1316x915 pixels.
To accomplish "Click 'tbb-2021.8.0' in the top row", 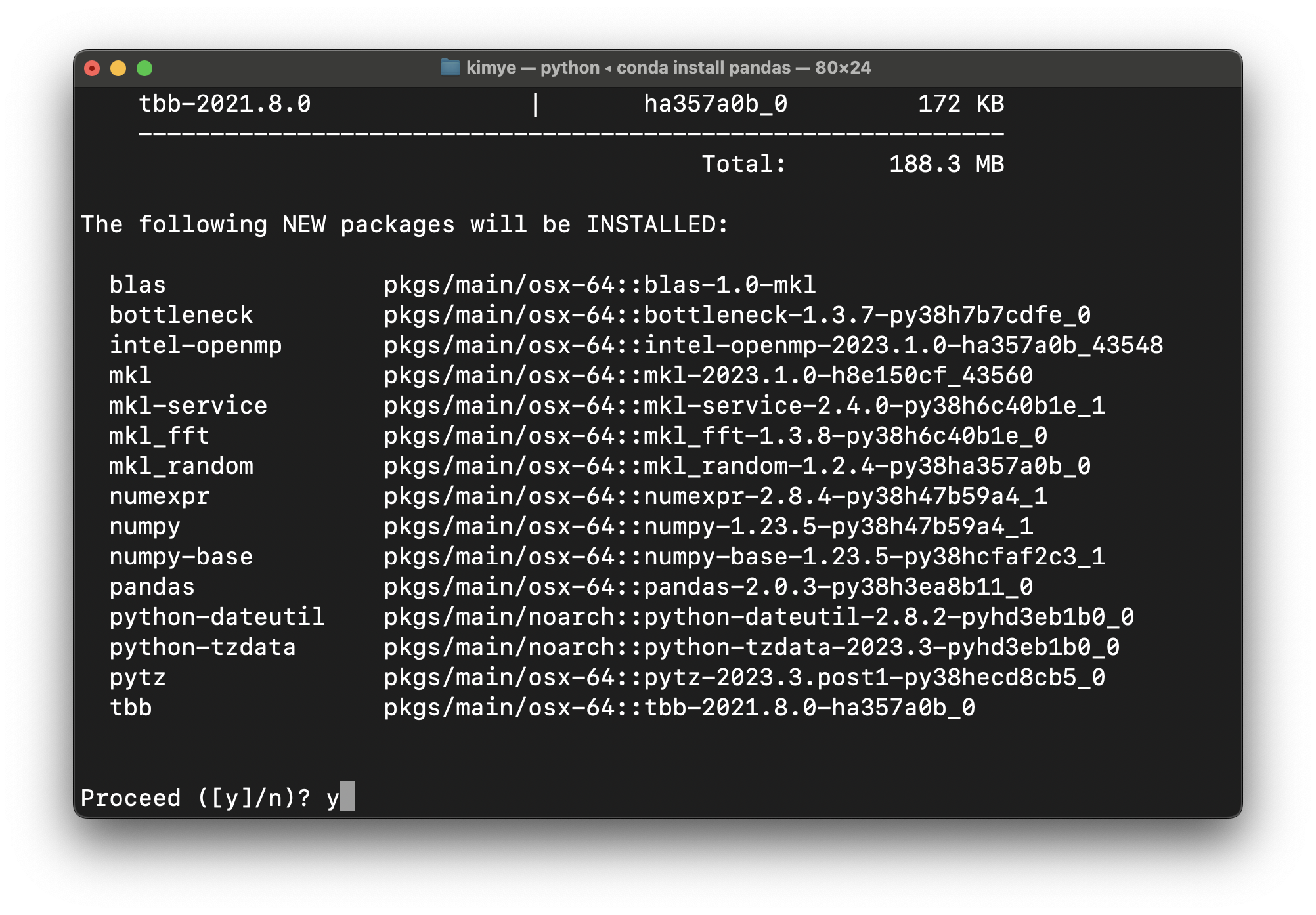I will tap(225, 104).
